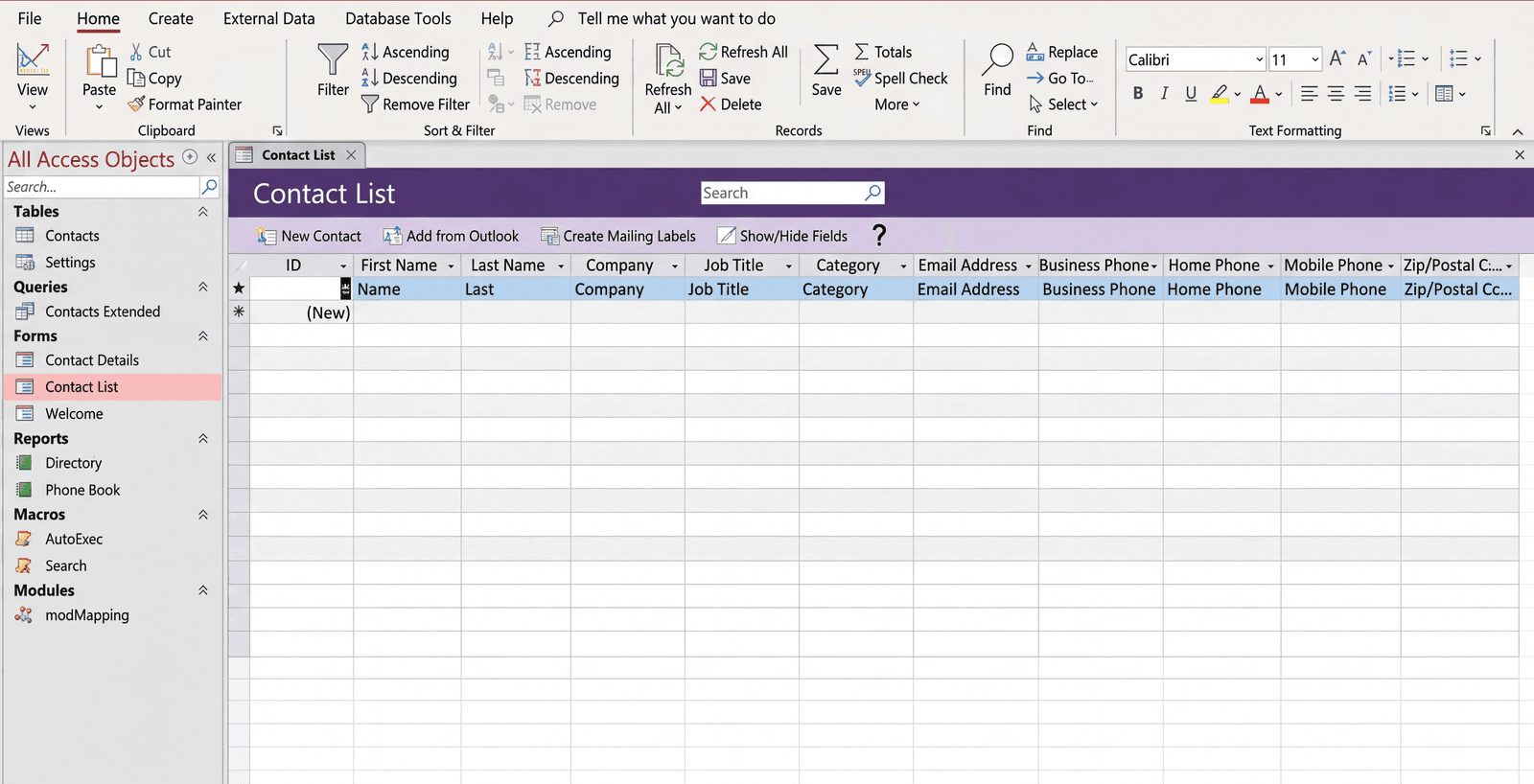Activate the Format Painter tool
This screenshot has height=784, width=1534.
(185, 104)
